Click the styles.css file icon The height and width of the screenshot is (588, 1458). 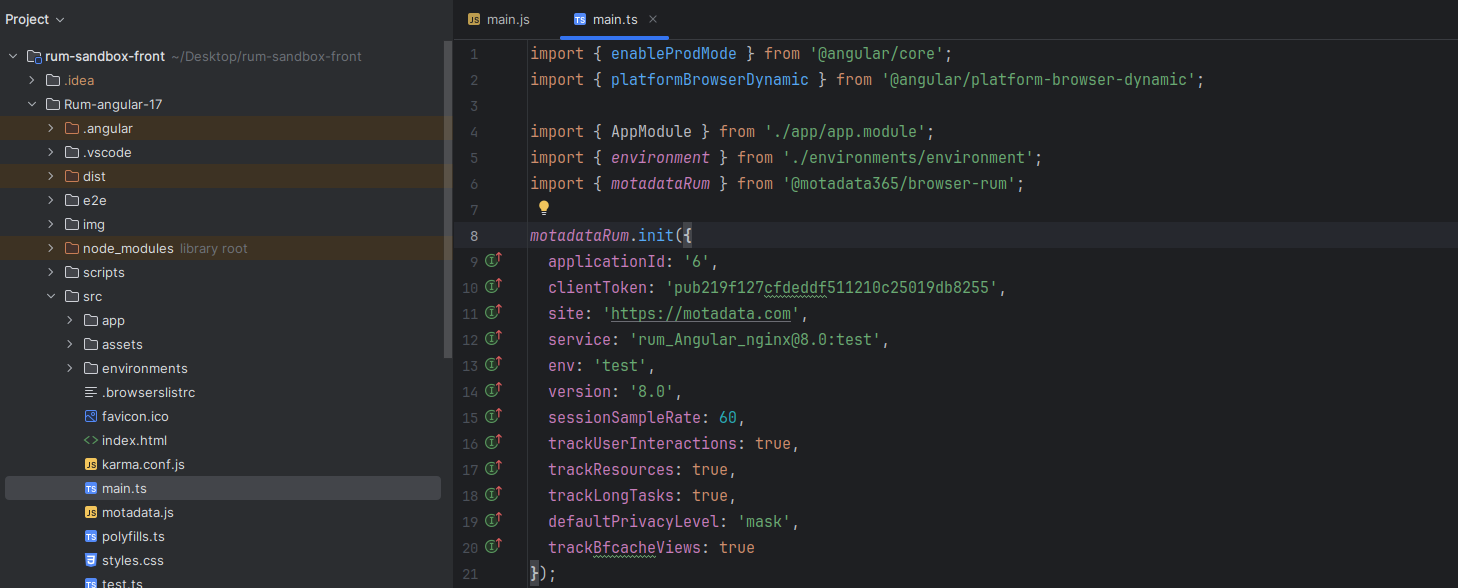91,560
